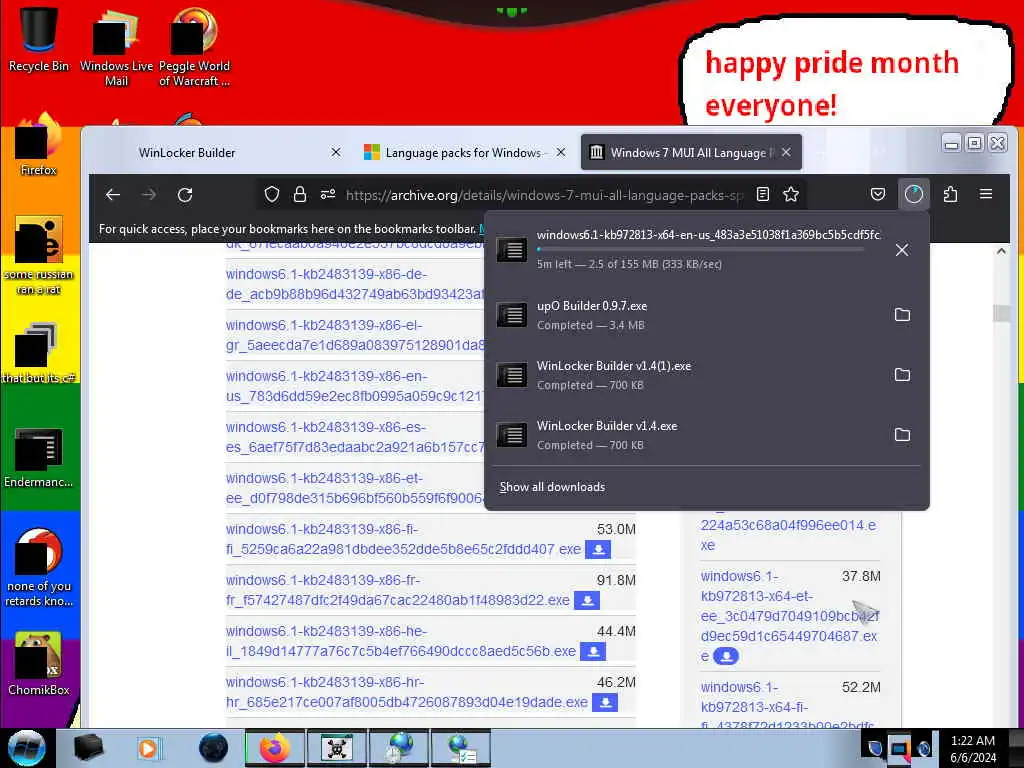This screenshot has height=768, width=1024.
Task: Open Recycle Bin desktop icon
Action: point(39,39)
